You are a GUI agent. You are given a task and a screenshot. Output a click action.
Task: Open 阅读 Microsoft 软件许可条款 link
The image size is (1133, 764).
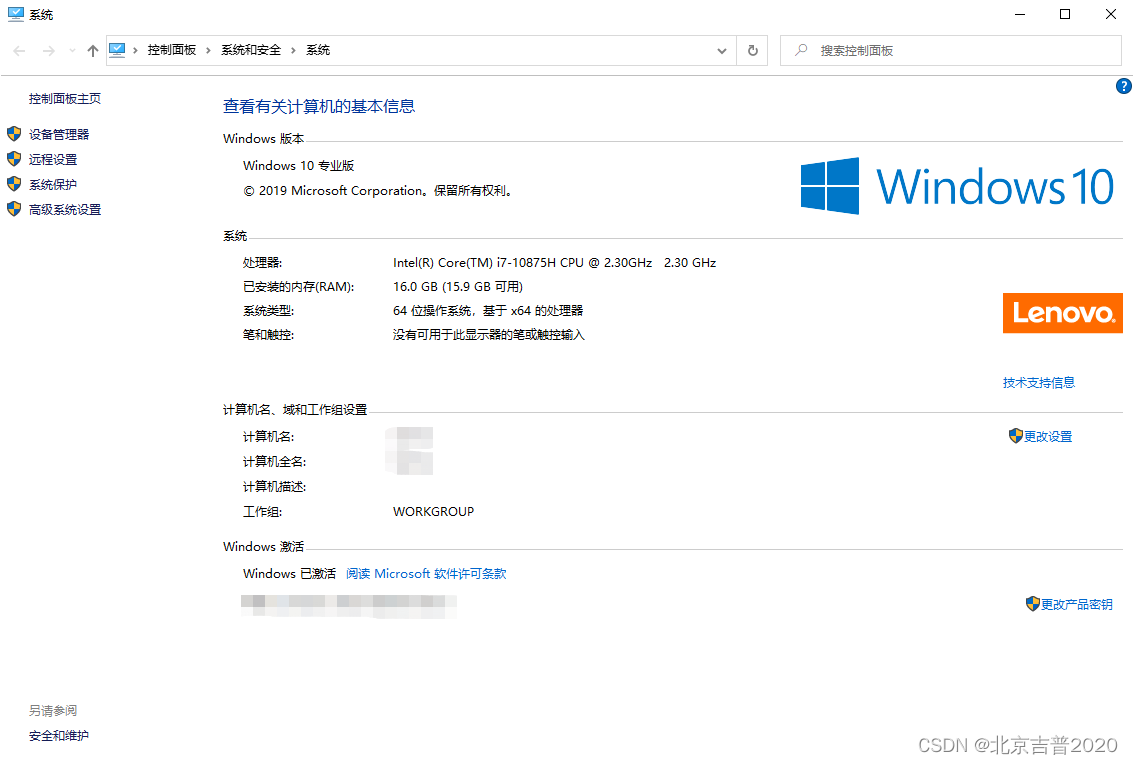426,574
